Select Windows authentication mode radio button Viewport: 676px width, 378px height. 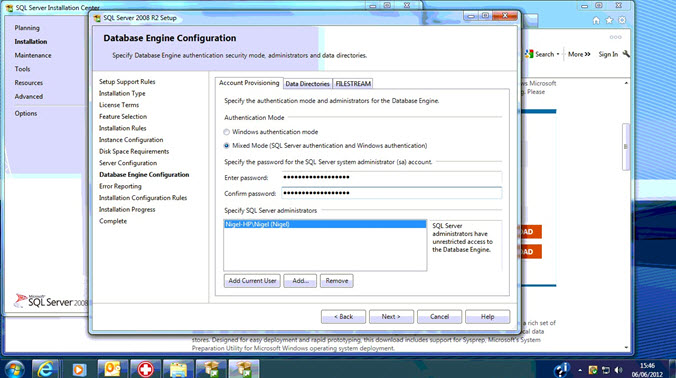click(226, 132)
